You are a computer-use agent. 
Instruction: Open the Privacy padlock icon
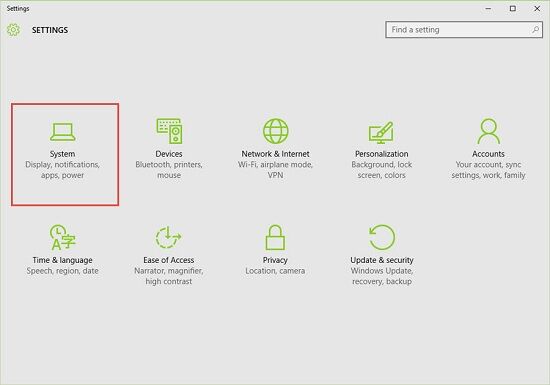pos(275,237)
